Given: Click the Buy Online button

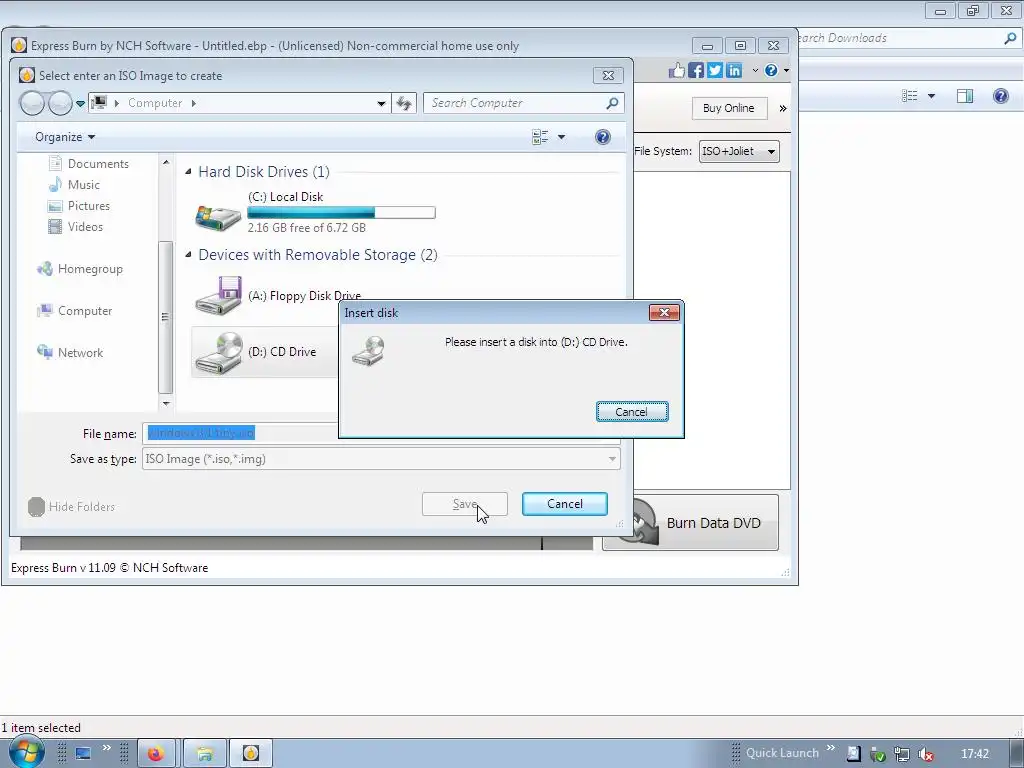Looking at the screenshot, I should pos(729,108).
